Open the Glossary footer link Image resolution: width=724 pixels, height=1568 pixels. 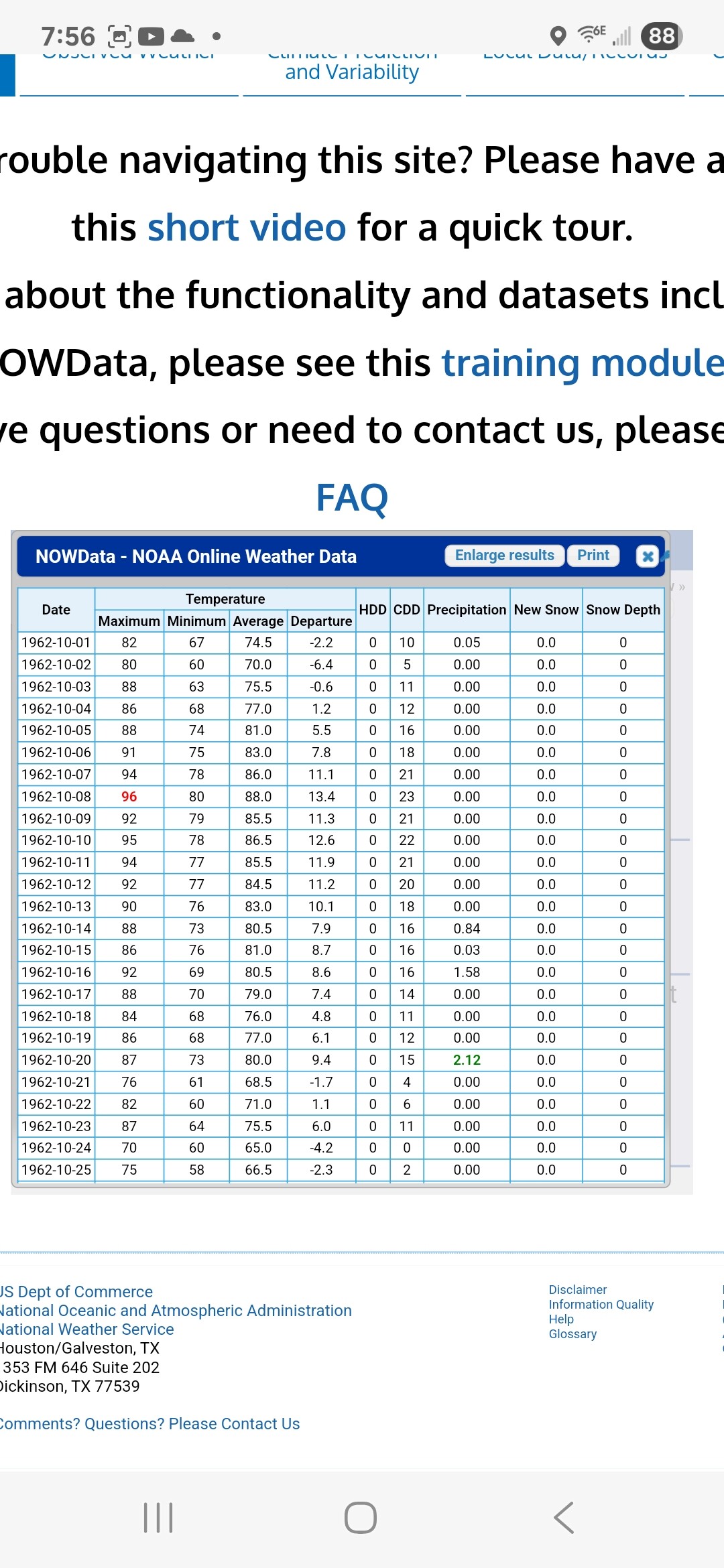(x=572, y=1334)
